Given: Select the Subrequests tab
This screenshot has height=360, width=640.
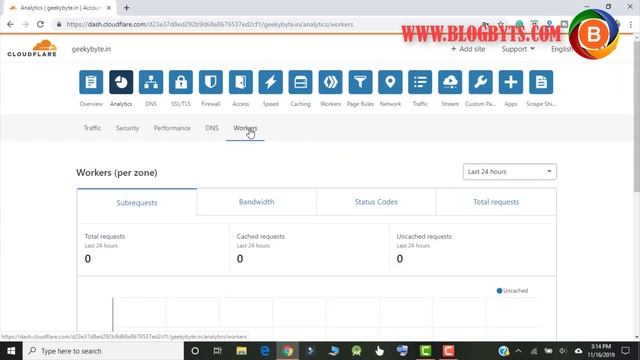Looking at the screenshot, I should 137,202.
